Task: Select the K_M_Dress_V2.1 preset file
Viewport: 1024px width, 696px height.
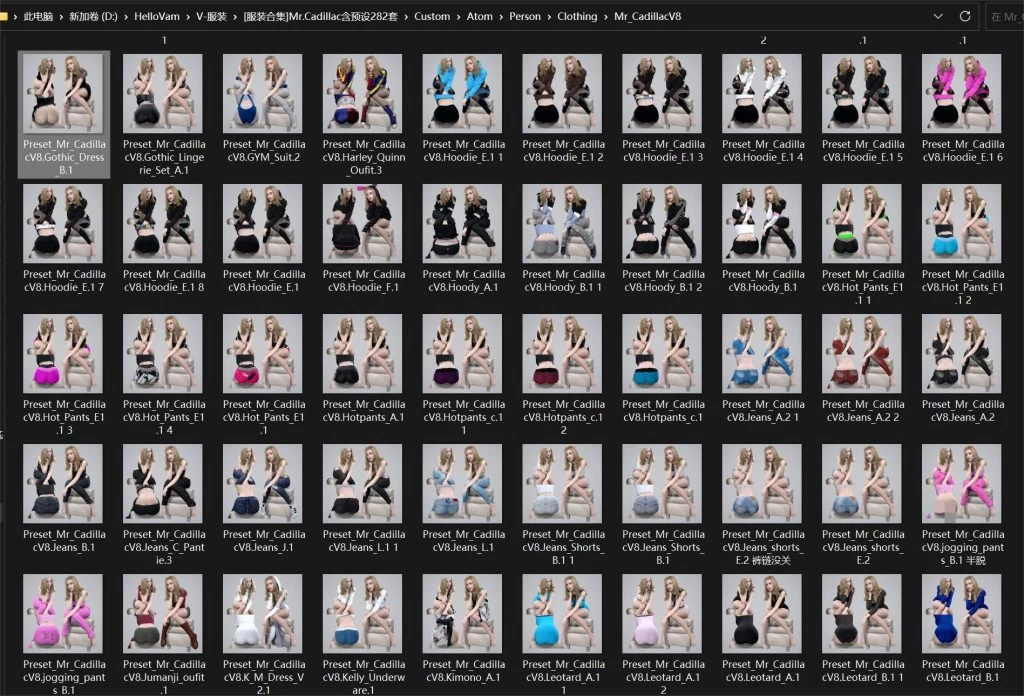Action: pyautogui.click(x=262, y=613)
